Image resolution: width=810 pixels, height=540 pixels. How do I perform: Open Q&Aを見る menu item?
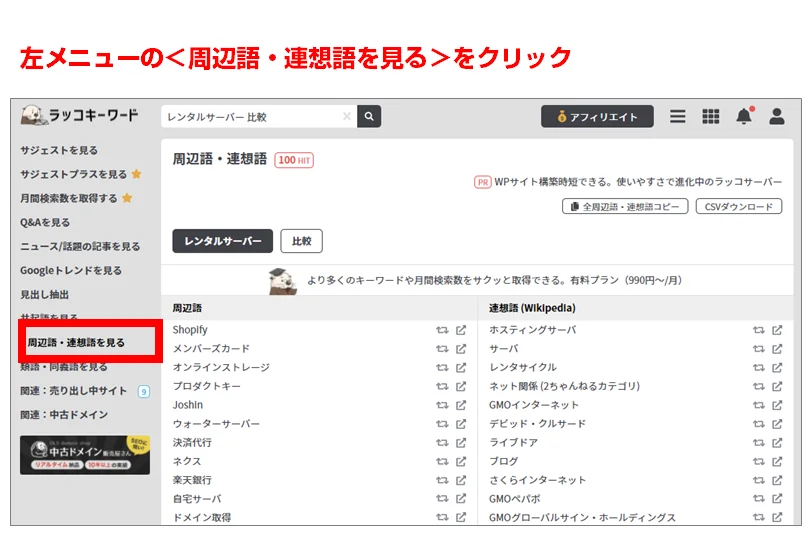pos(45,223)
